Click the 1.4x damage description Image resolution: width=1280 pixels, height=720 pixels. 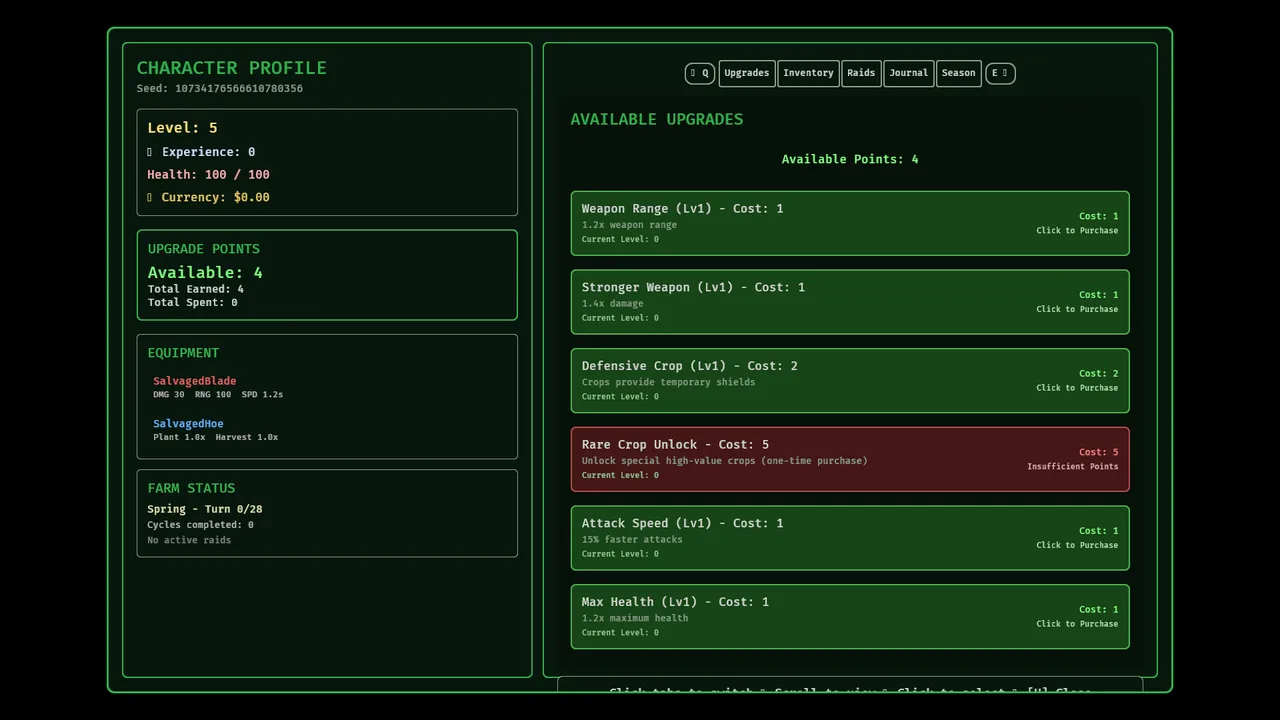click(613, 303)
